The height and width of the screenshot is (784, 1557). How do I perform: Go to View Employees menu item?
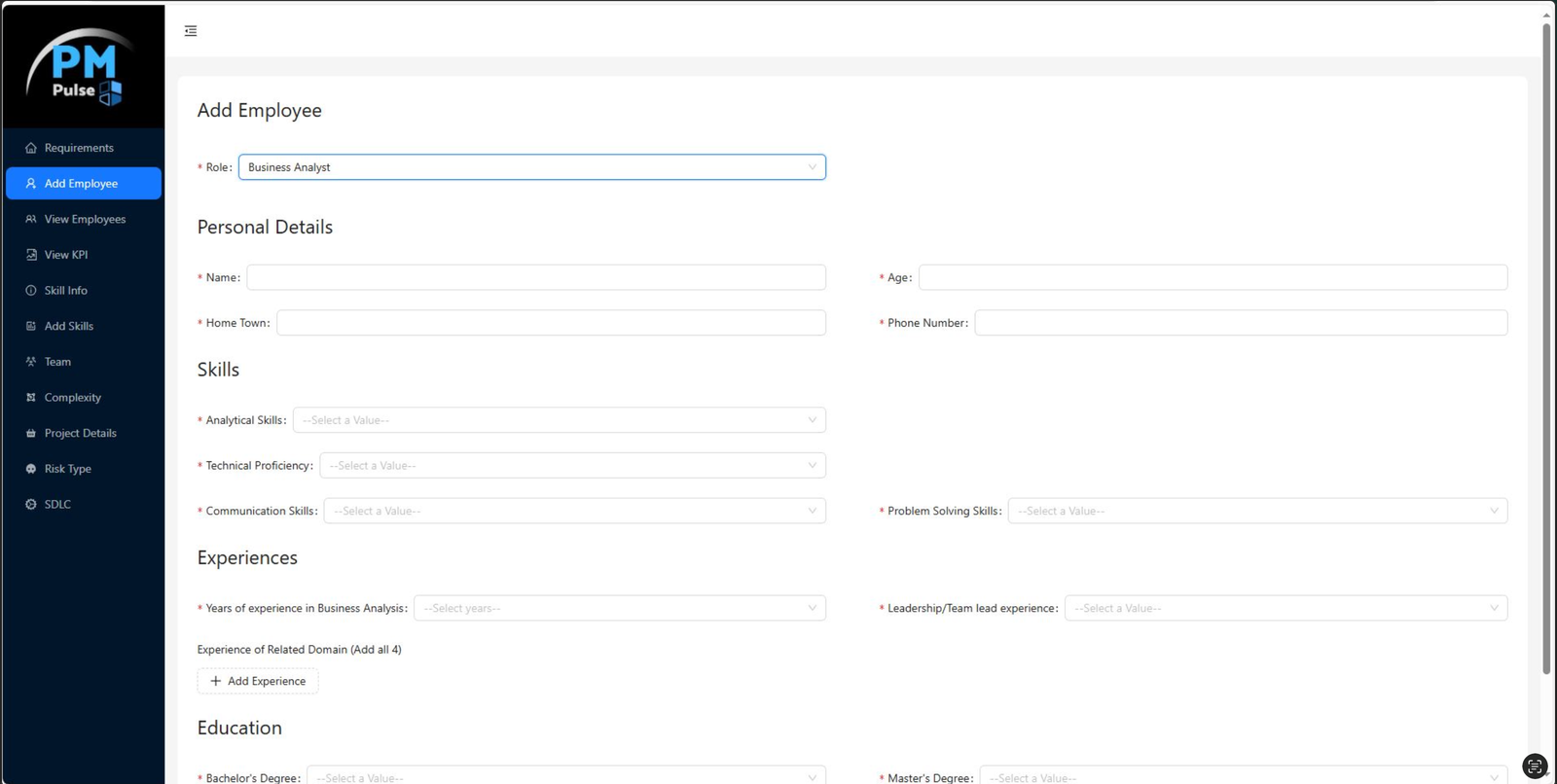point(85,220)
